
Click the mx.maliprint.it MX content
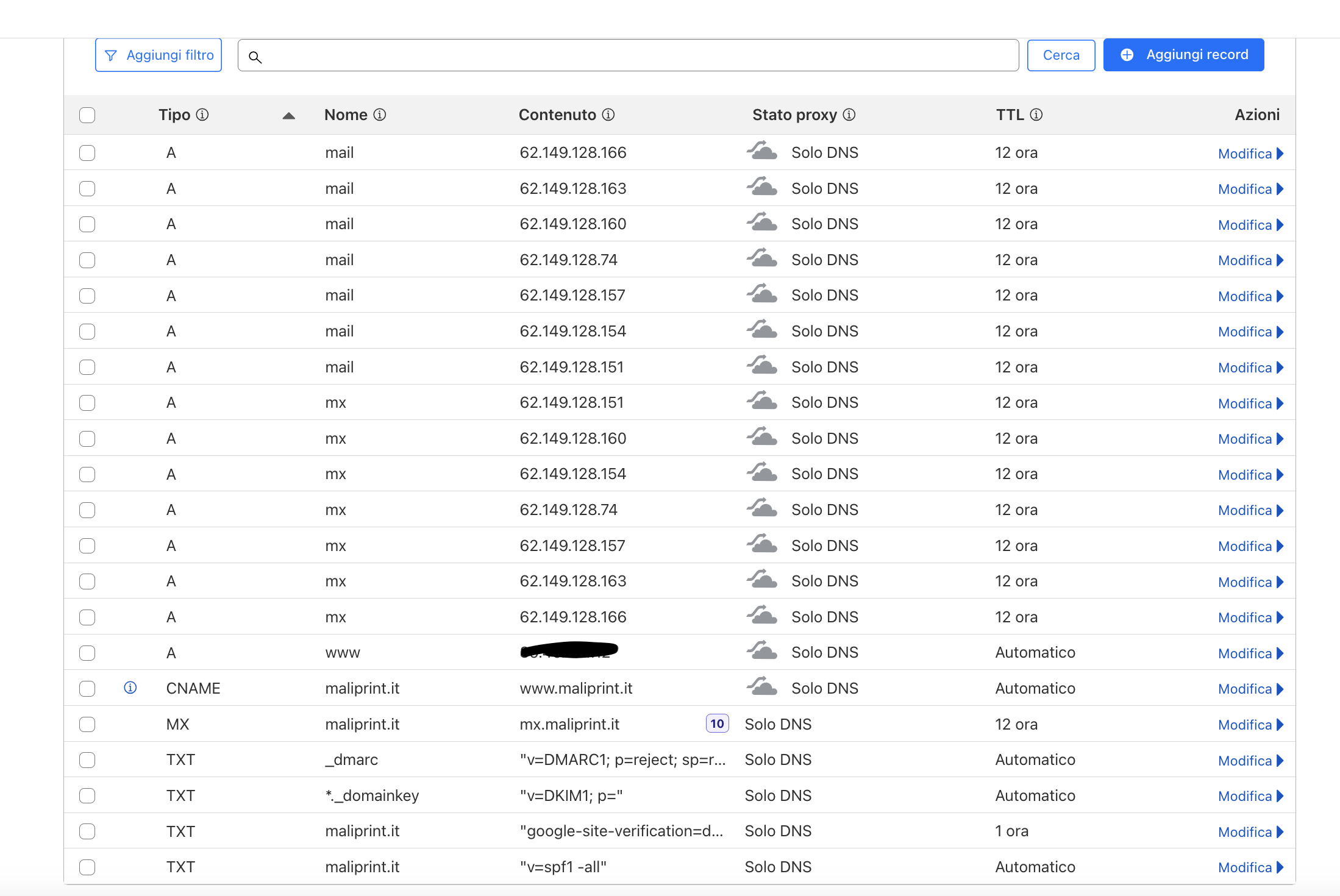[x=569, y=724]
